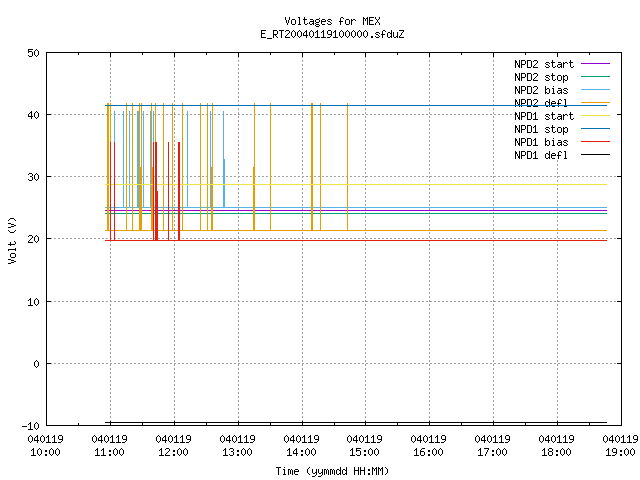Click the y-axis tick label 30
This screenshot has height=480, width=640.
tap(33, 177)
